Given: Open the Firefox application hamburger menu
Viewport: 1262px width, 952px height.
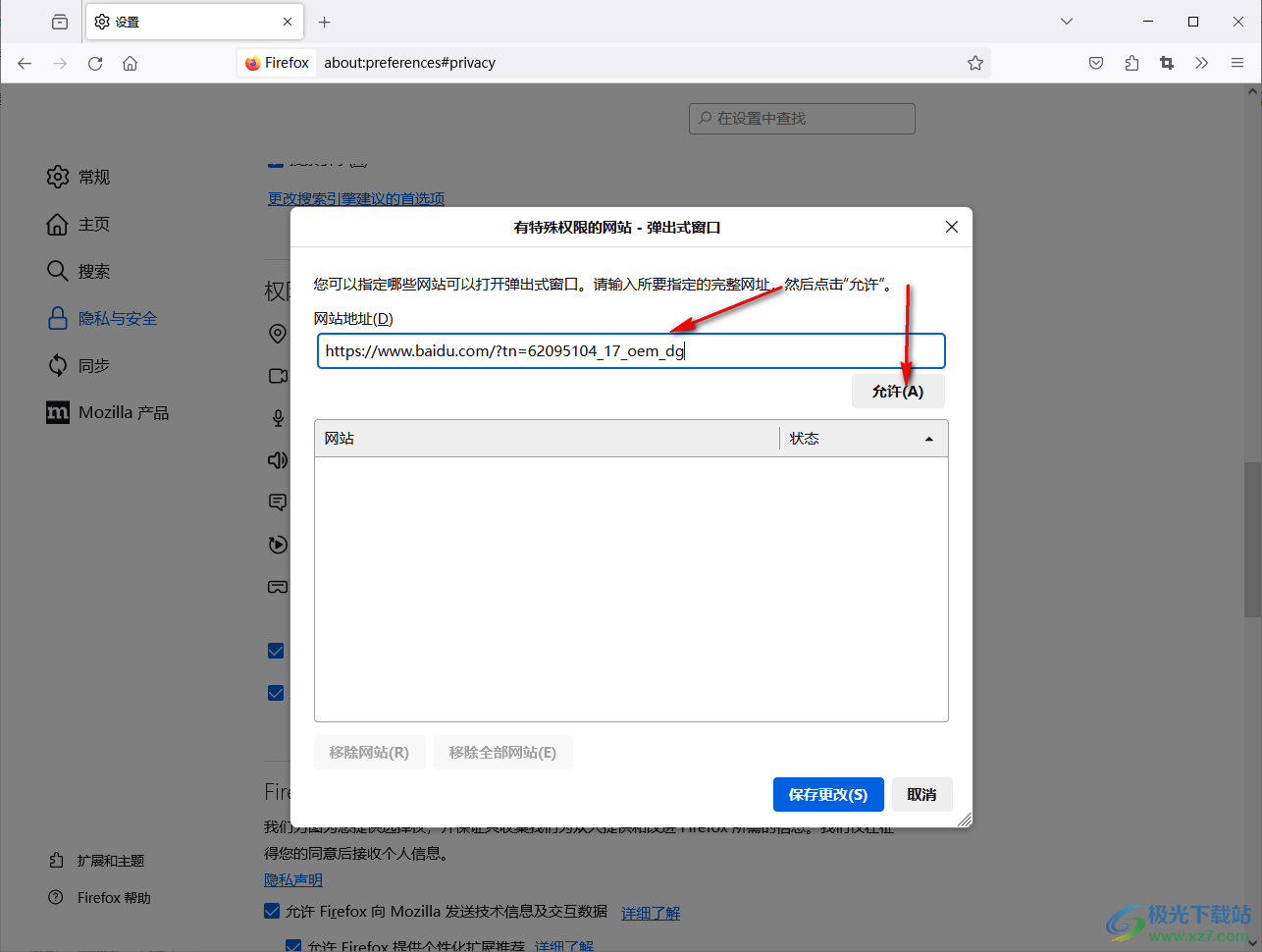Looking at the screenshot, I should tap(1237, 63).
